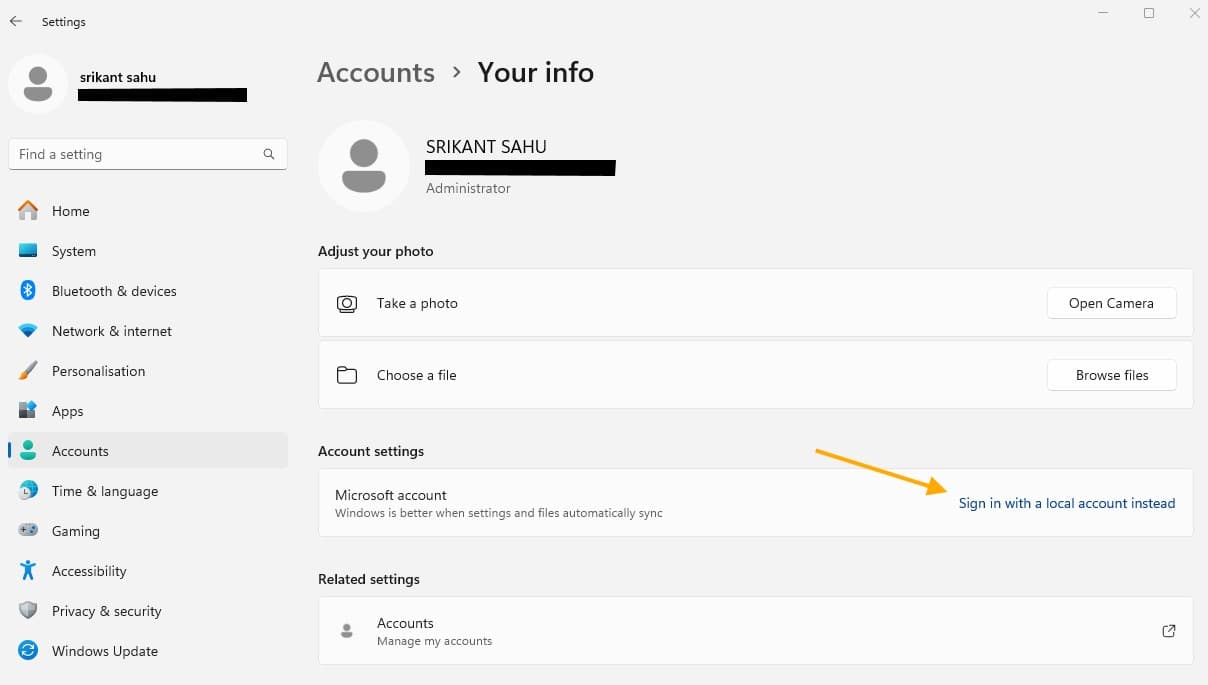
Task: Open Privacy & security settings
Action: click(x=106, y=611)
